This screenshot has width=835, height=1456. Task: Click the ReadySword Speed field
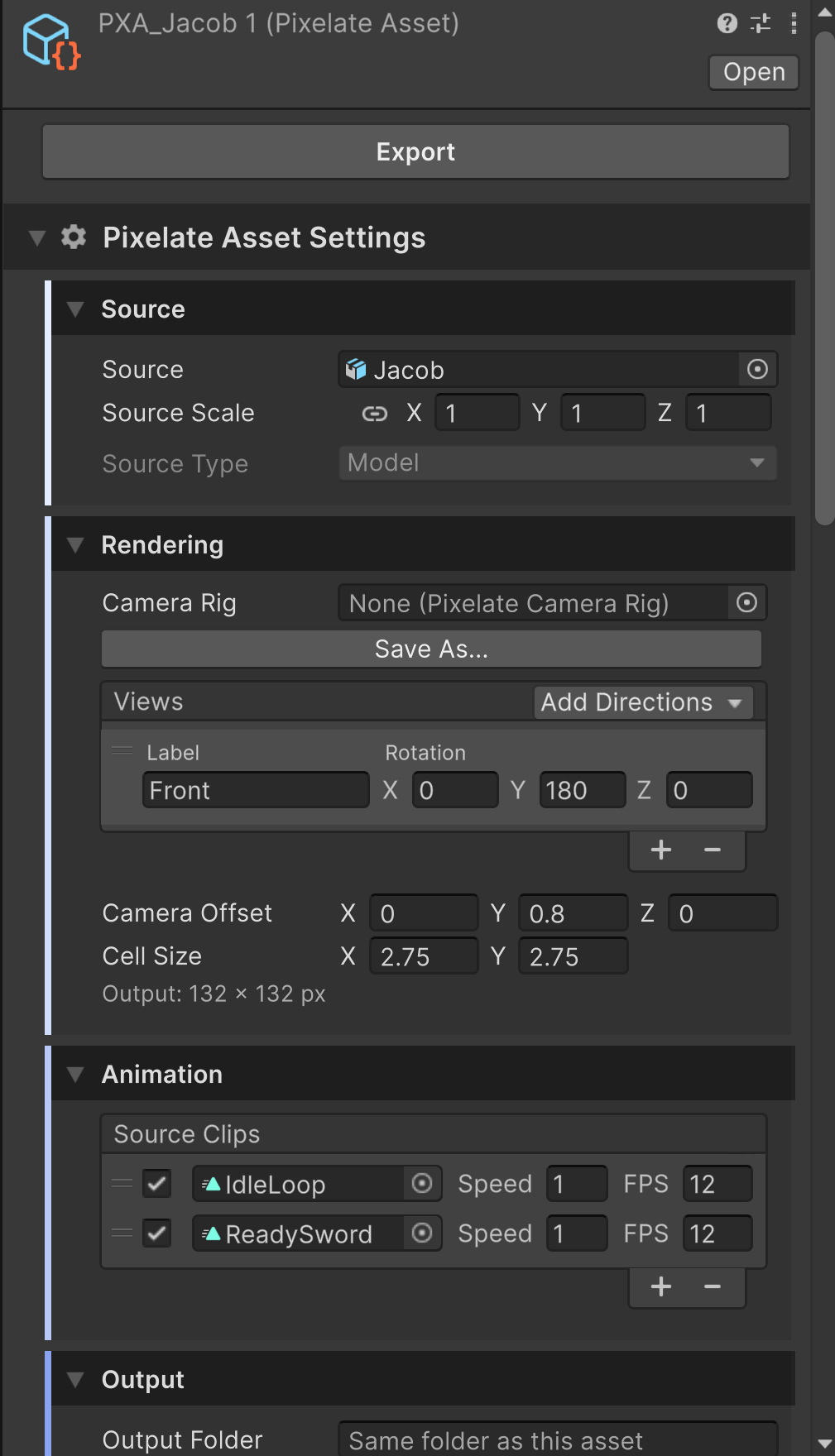click(577, 1233)
